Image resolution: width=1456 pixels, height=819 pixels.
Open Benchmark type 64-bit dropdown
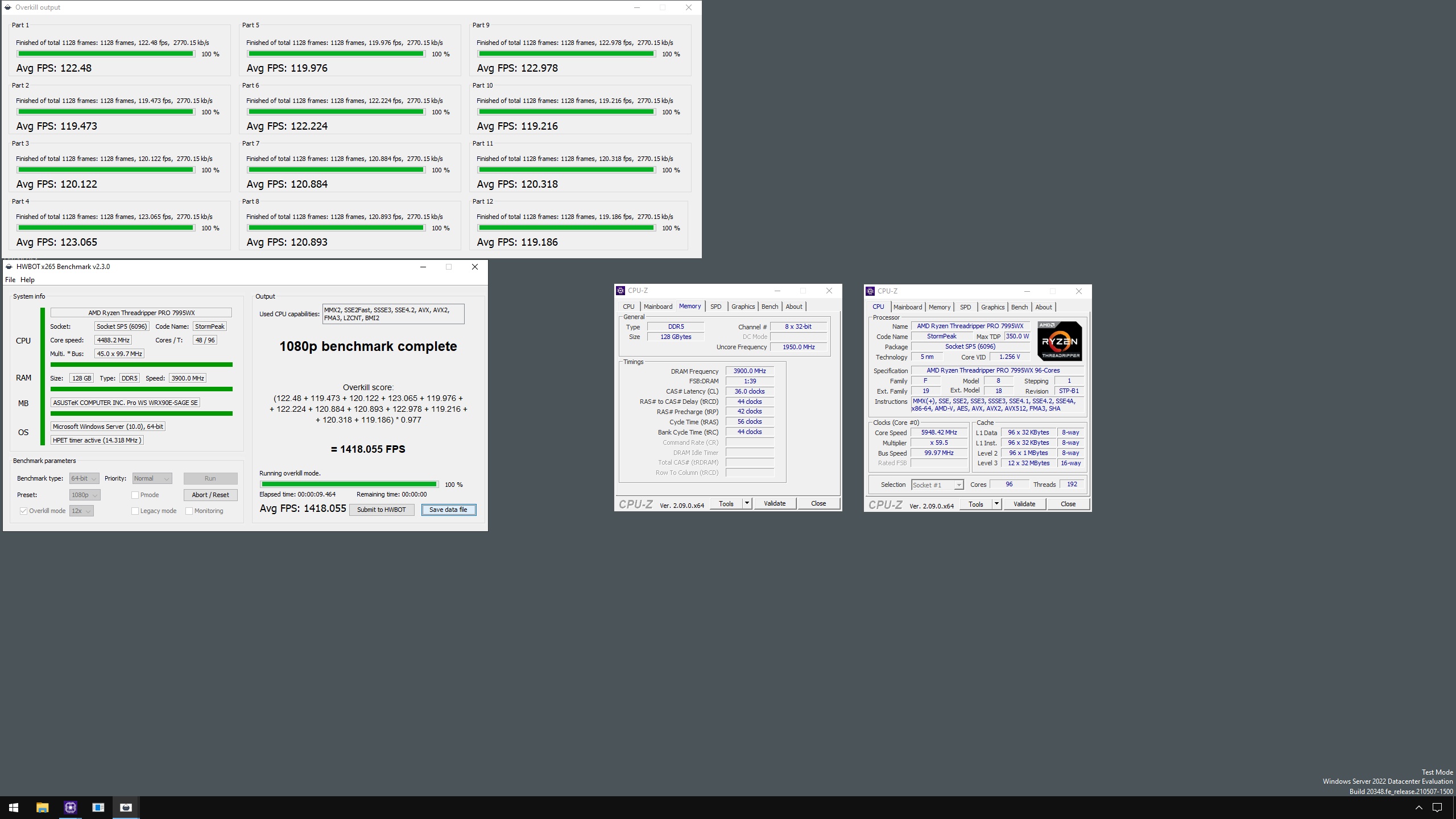point(84,478)
